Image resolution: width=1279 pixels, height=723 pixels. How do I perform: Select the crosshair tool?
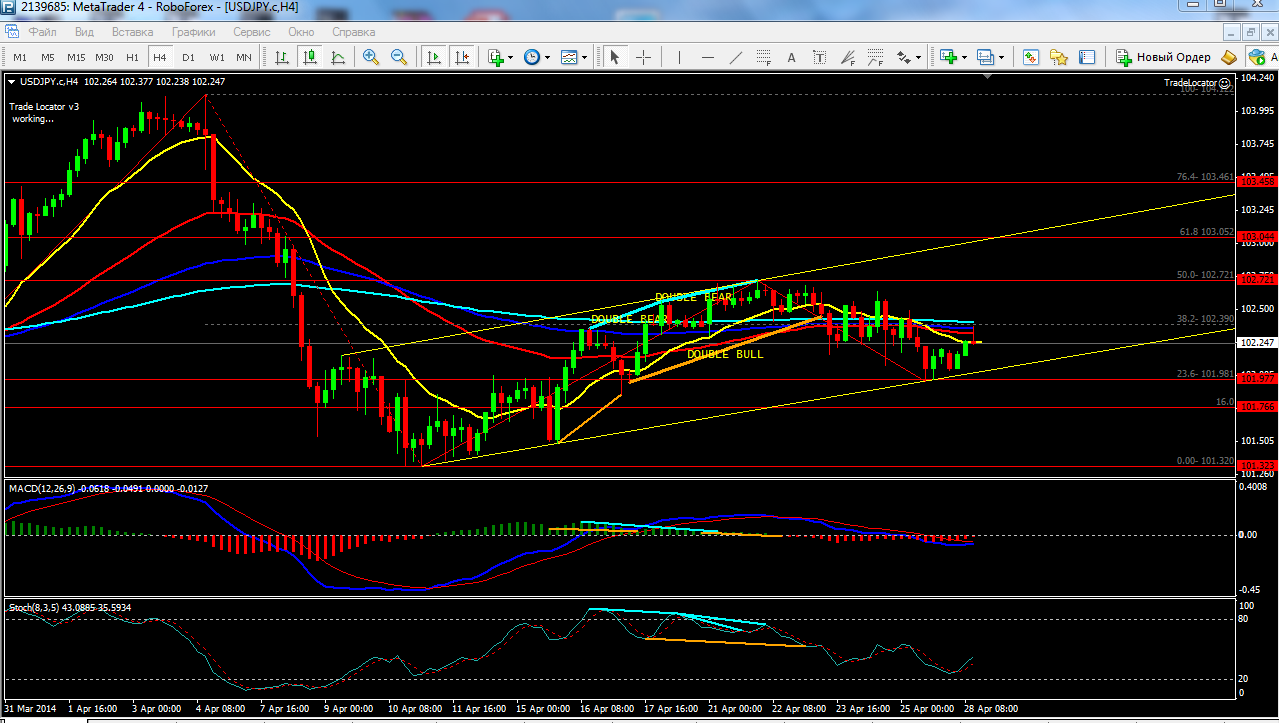click(643, 57)
